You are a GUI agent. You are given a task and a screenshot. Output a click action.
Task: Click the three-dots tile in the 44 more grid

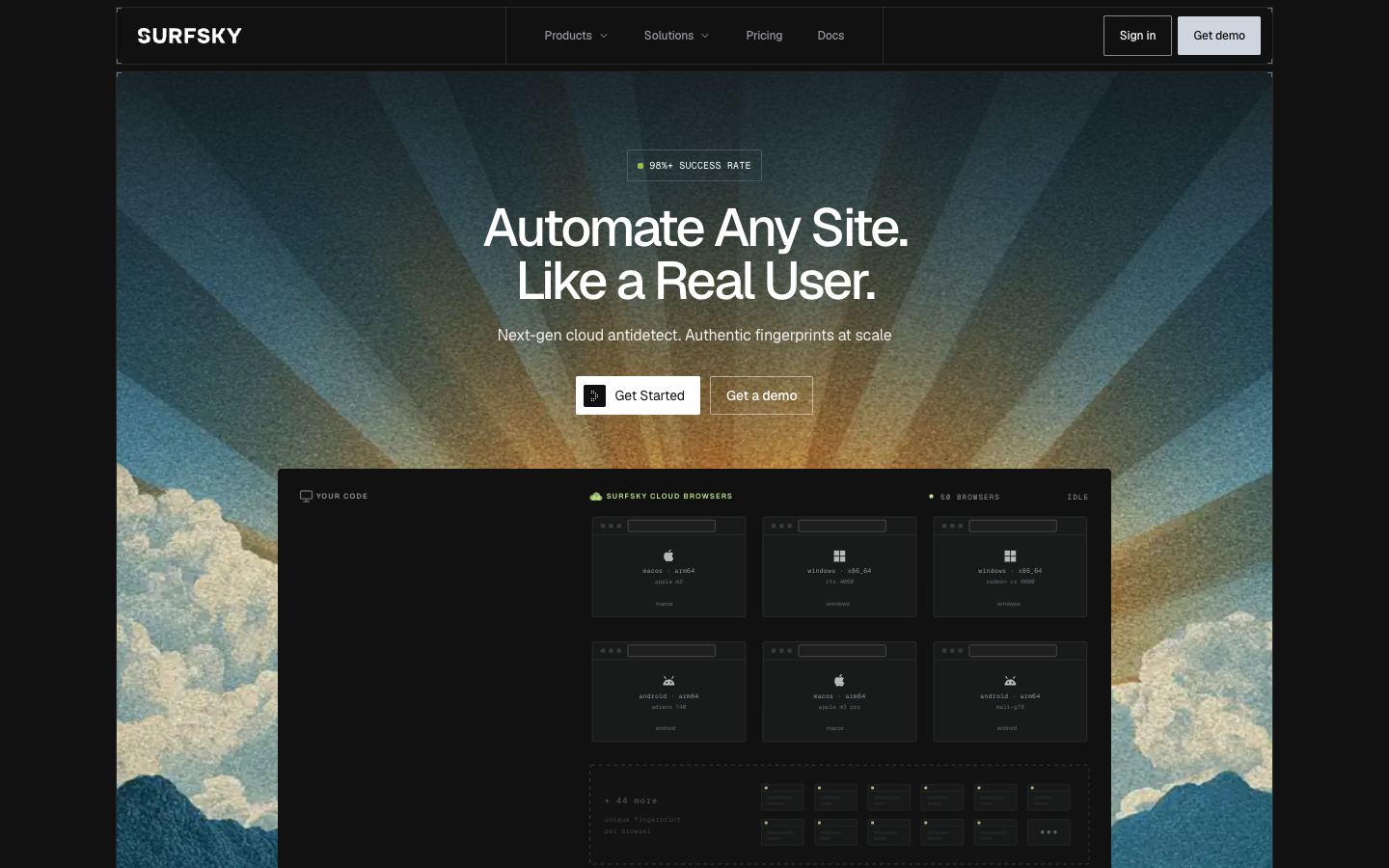coord(1049,831)
